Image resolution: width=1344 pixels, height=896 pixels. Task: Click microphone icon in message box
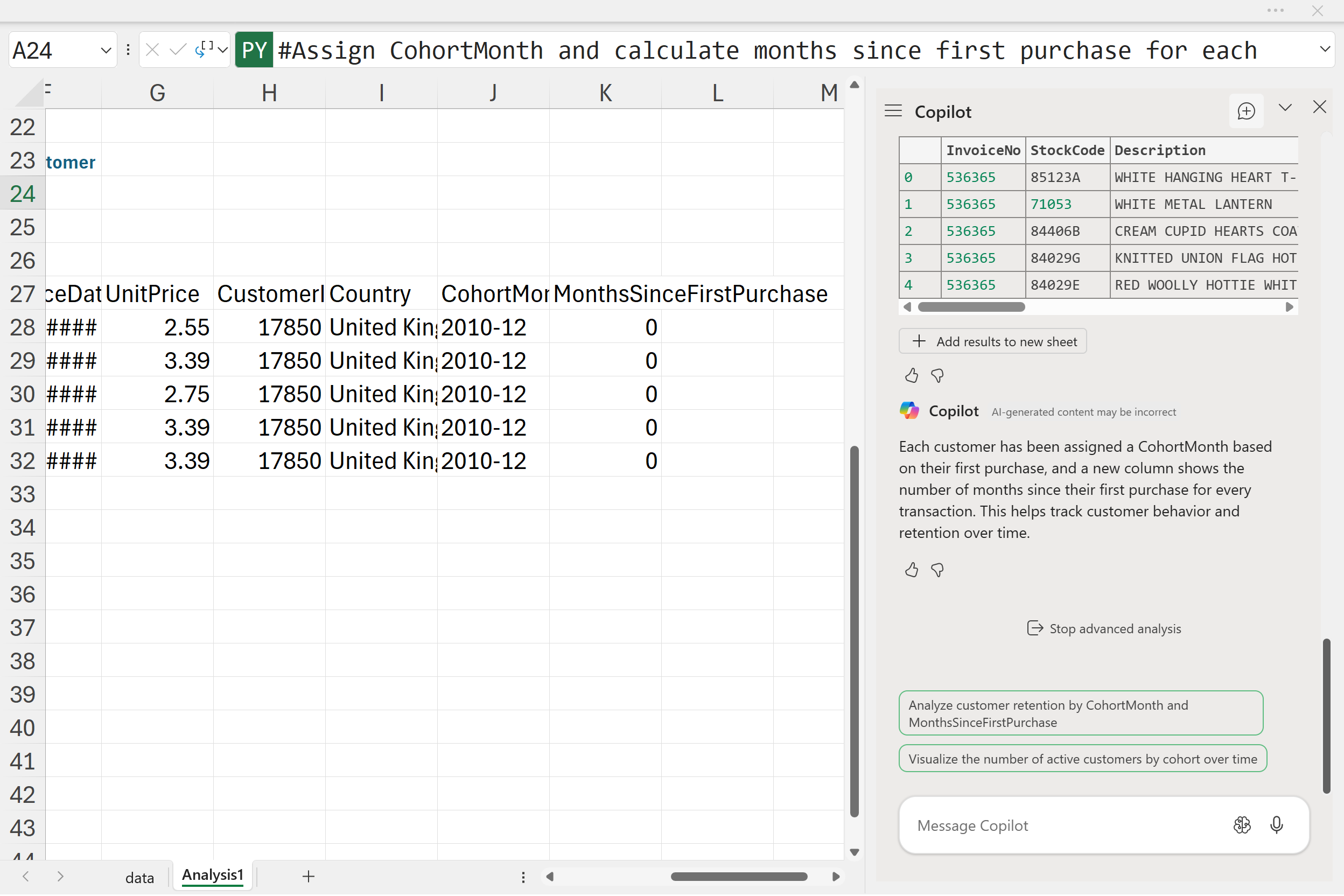pos(1276,825)
